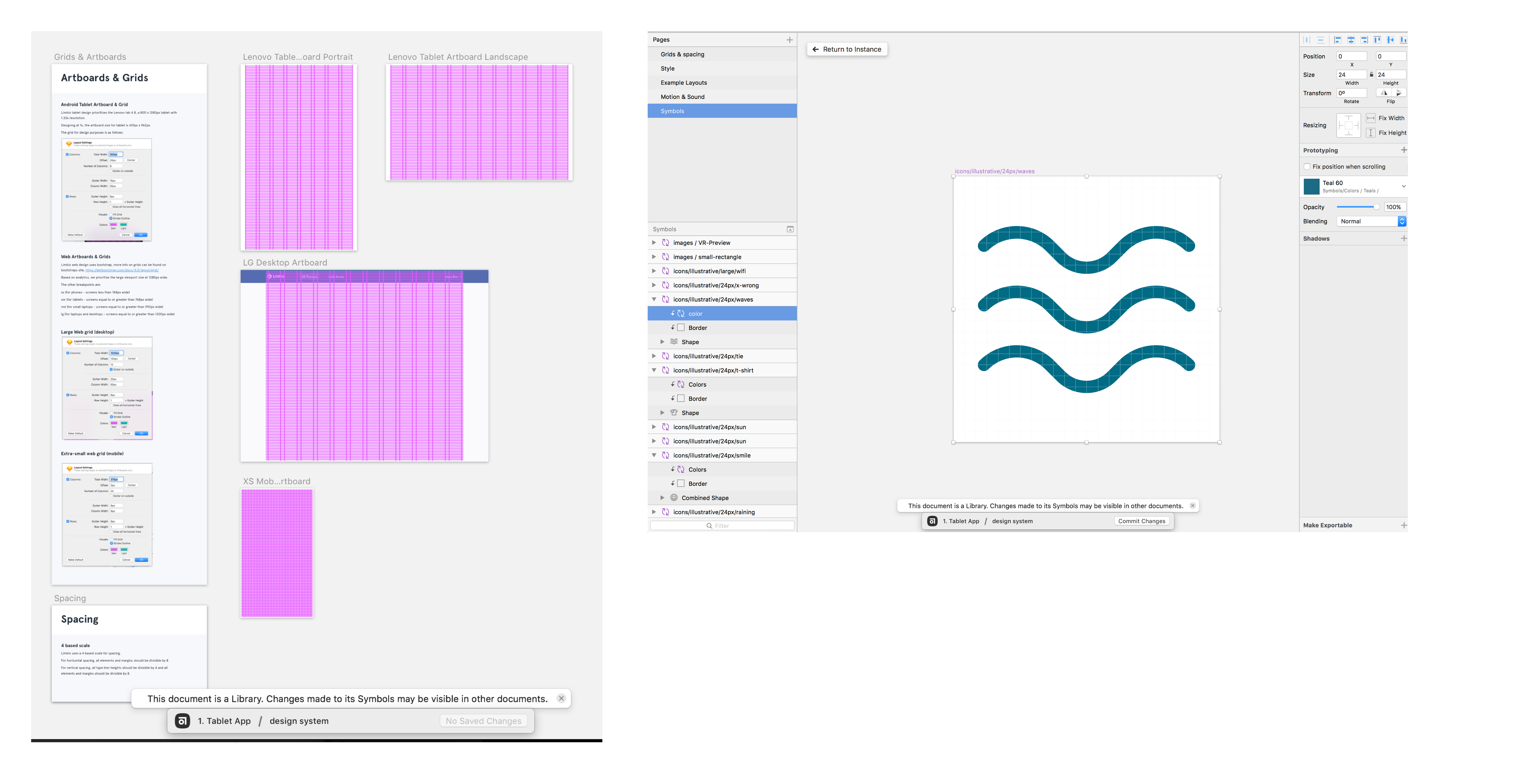Viewport: 1519px width, 784px height.
Task: Toggle Fix Height resizing option
Action: point(1371,133)
